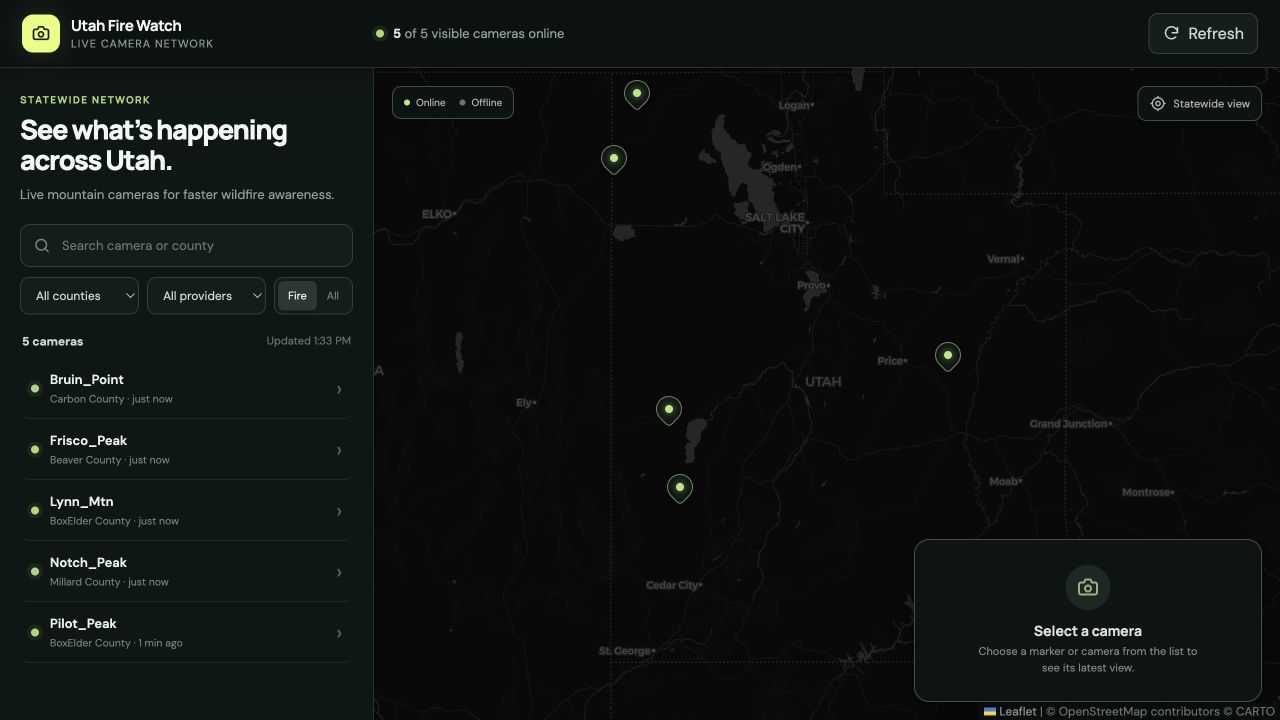The height and width of the screenshot is (720, 1280).
Task: Open the Leaflet attribution link
Action: (x=1010, y=712)
